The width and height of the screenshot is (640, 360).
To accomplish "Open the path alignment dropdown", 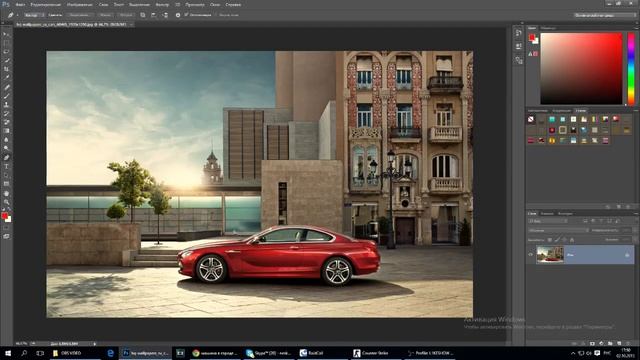I will tap(153, 15).
